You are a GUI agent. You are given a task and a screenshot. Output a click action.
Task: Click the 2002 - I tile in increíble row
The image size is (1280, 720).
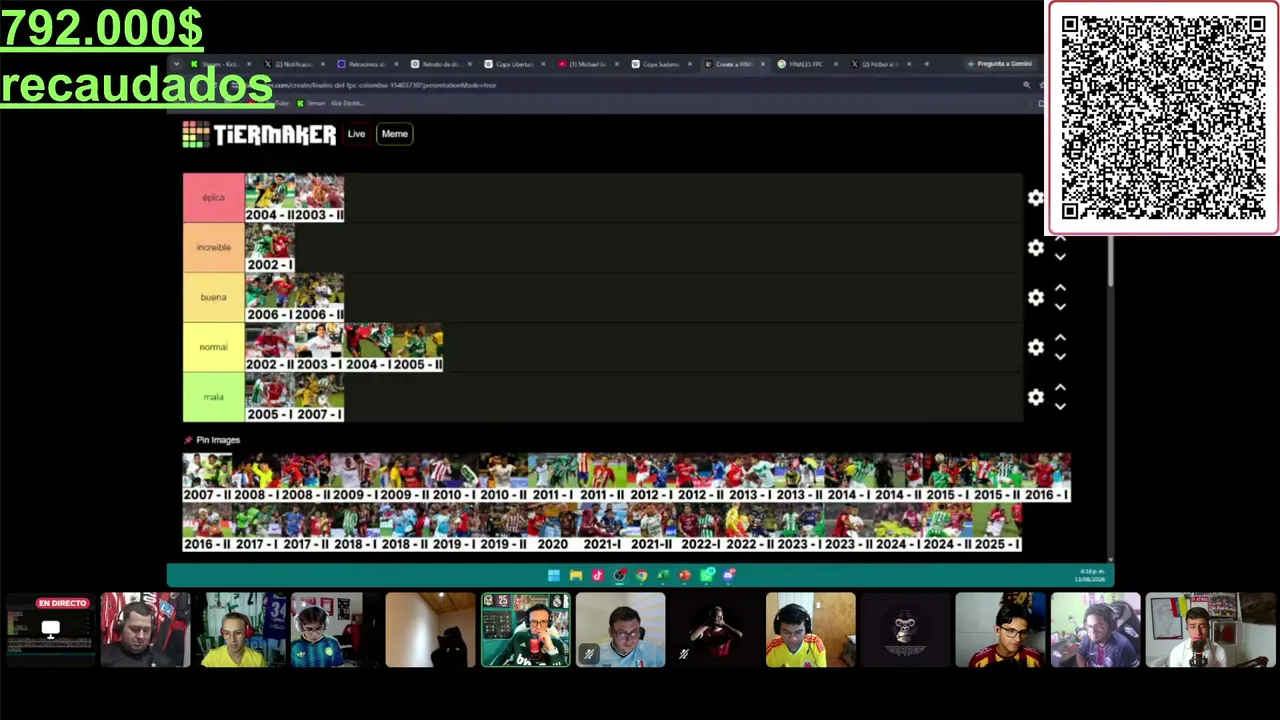tap(270, 248)
